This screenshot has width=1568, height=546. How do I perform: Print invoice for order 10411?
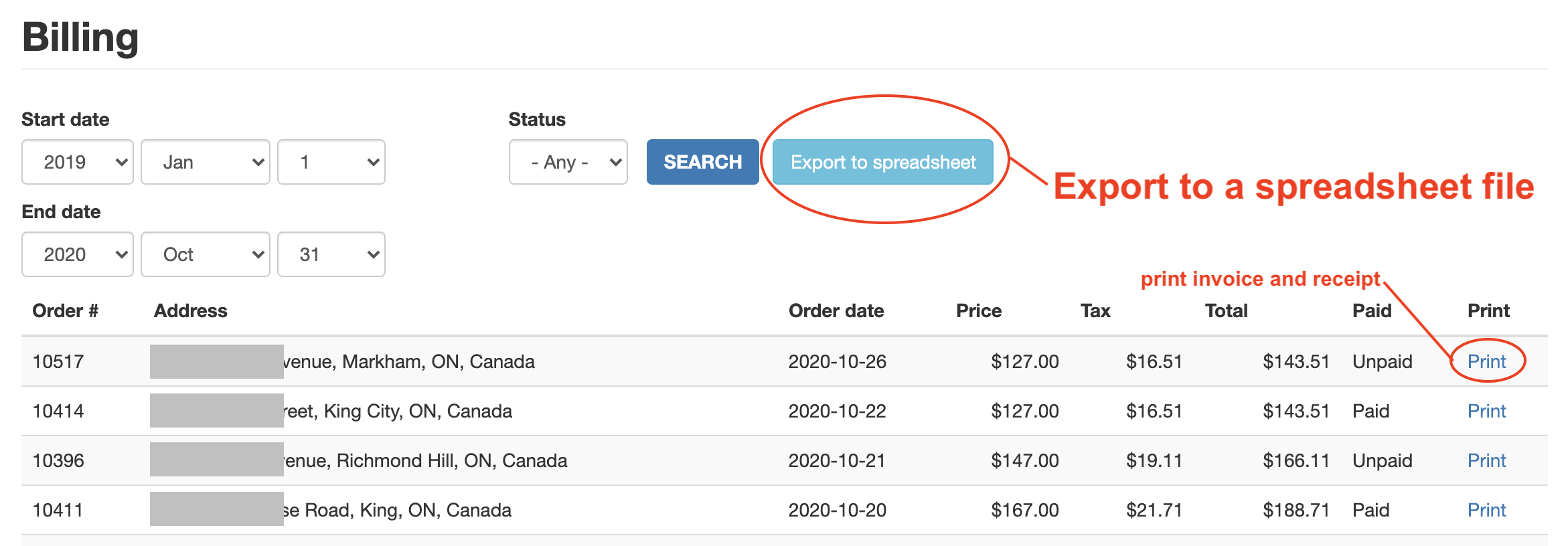coord(1486,510)
